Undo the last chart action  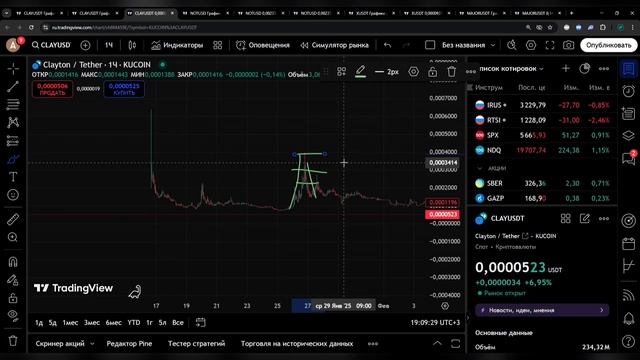[387, 45]
